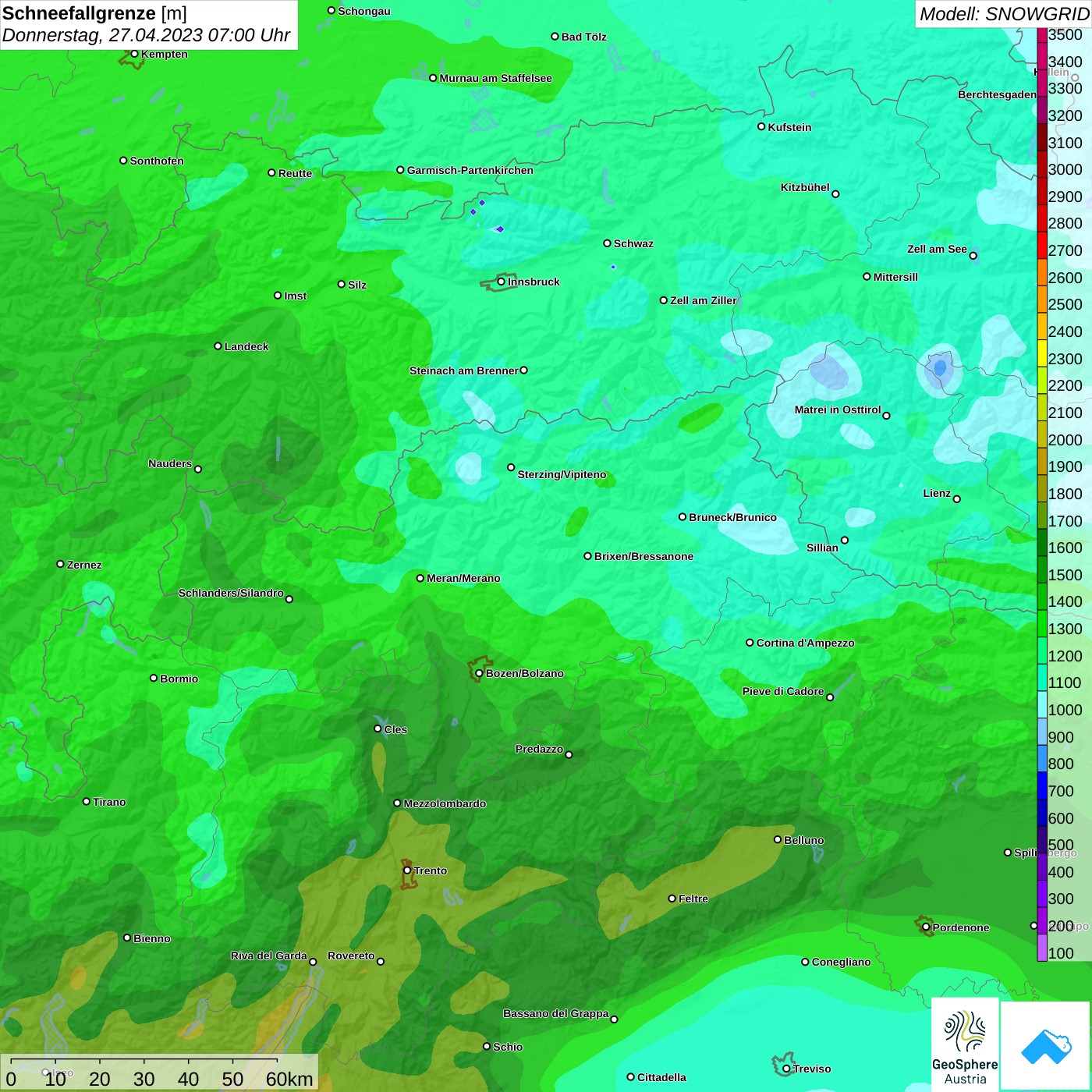
Task: Click the Murnau am Staffelsee label
Action: pos(495,78)
